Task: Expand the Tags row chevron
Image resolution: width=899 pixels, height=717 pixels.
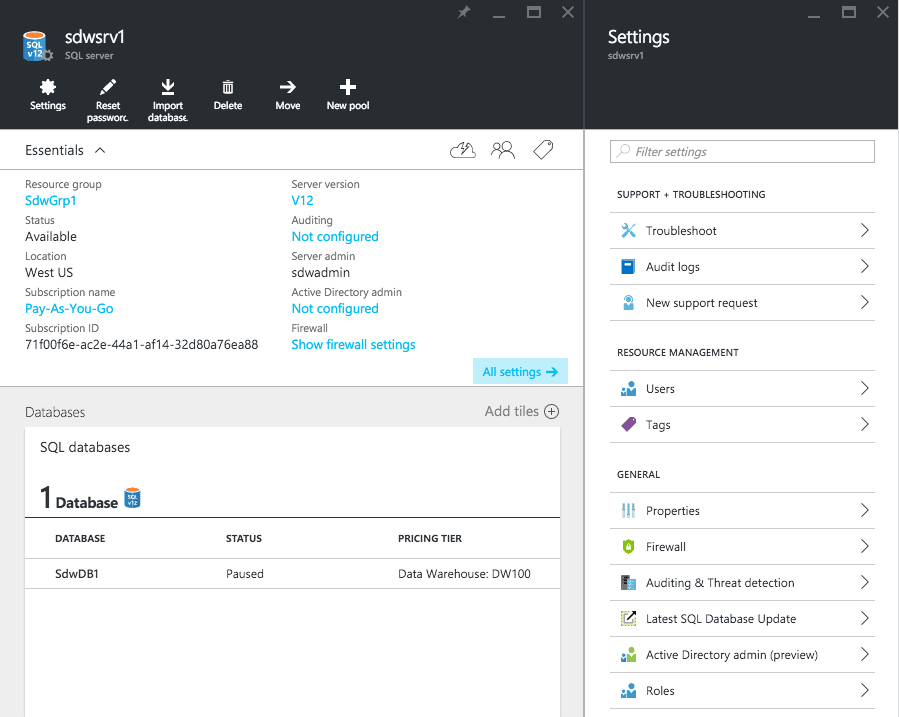Action: tap(865, 425)
